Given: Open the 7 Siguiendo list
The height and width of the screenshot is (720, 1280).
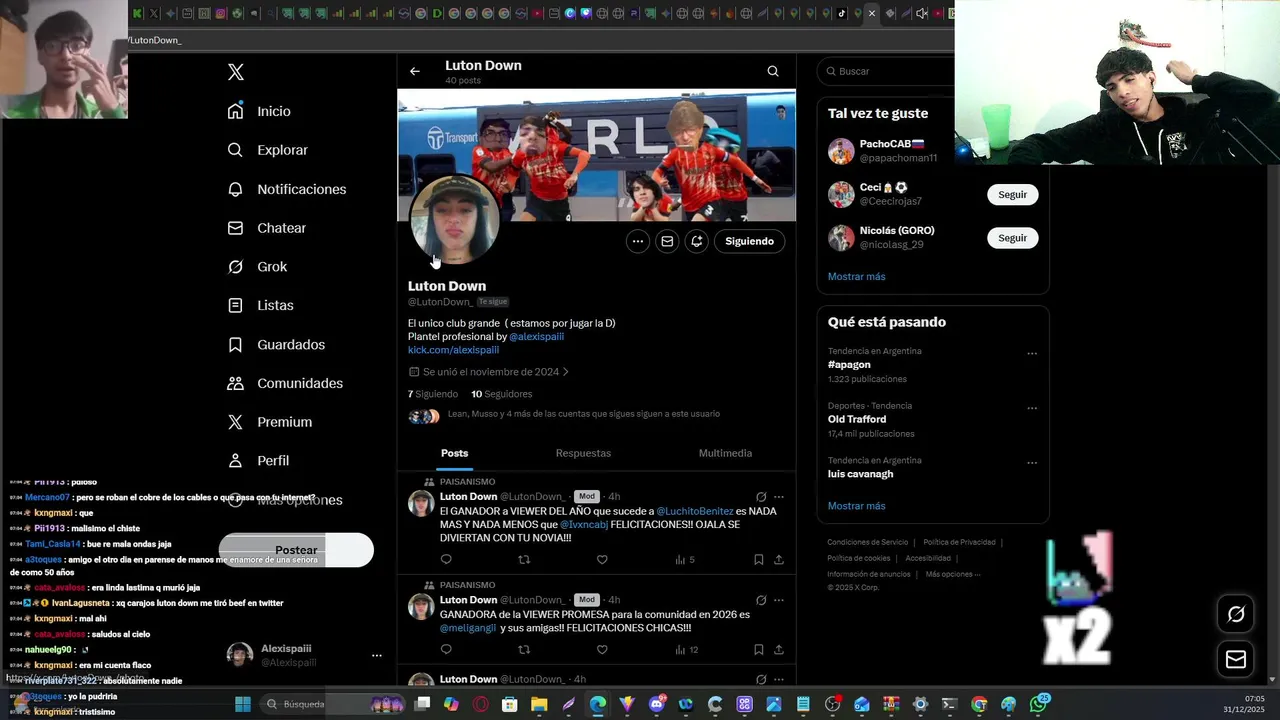Looking at the screenshot, I should [x=433, y=394].
